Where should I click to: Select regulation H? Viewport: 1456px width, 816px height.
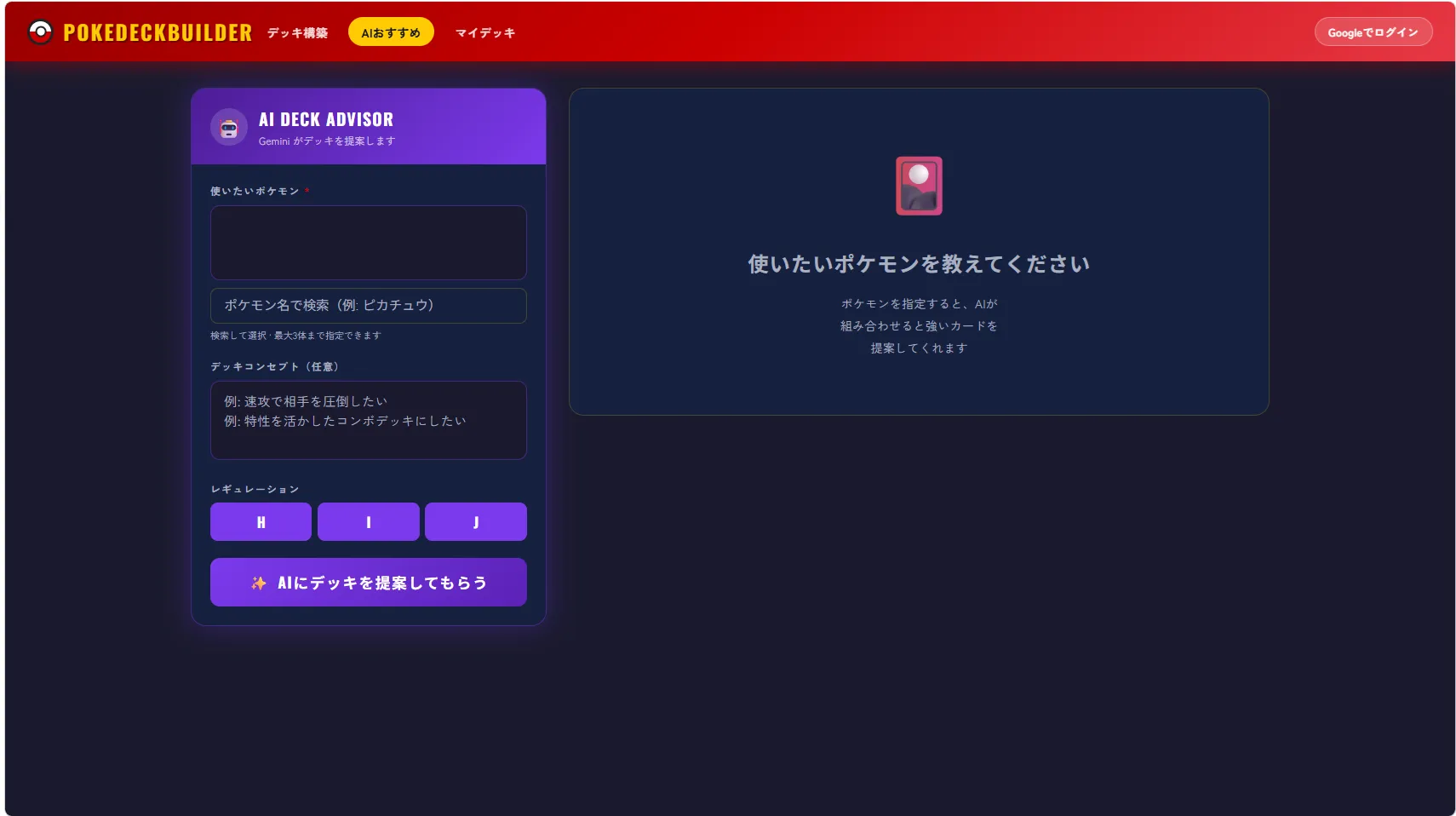click(261, 521)
